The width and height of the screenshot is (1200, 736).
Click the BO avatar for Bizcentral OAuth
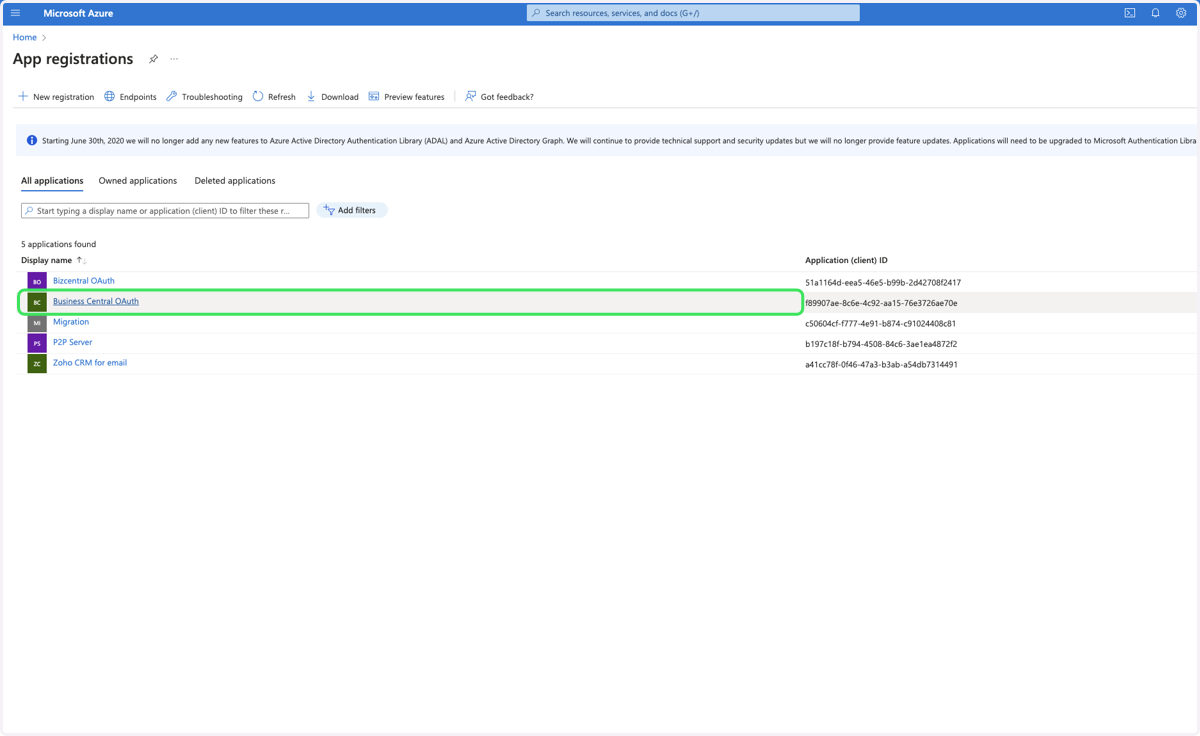point(37,282)
